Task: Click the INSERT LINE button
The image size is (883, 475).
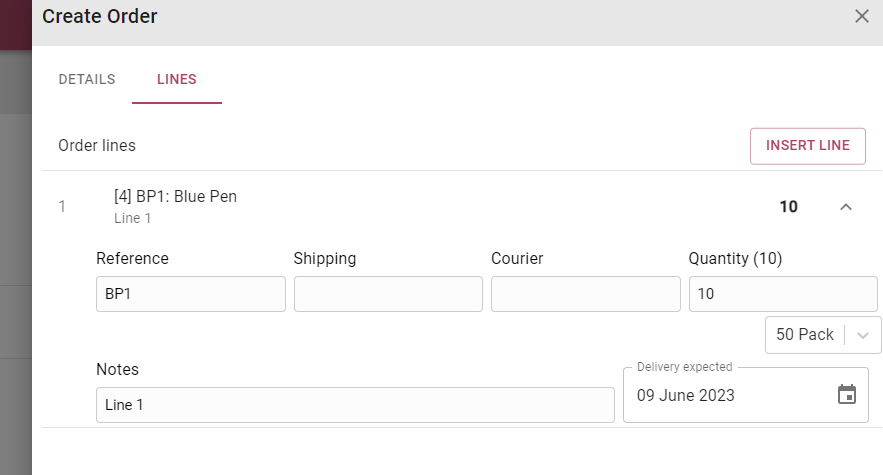Action: [x=808, y=146]
